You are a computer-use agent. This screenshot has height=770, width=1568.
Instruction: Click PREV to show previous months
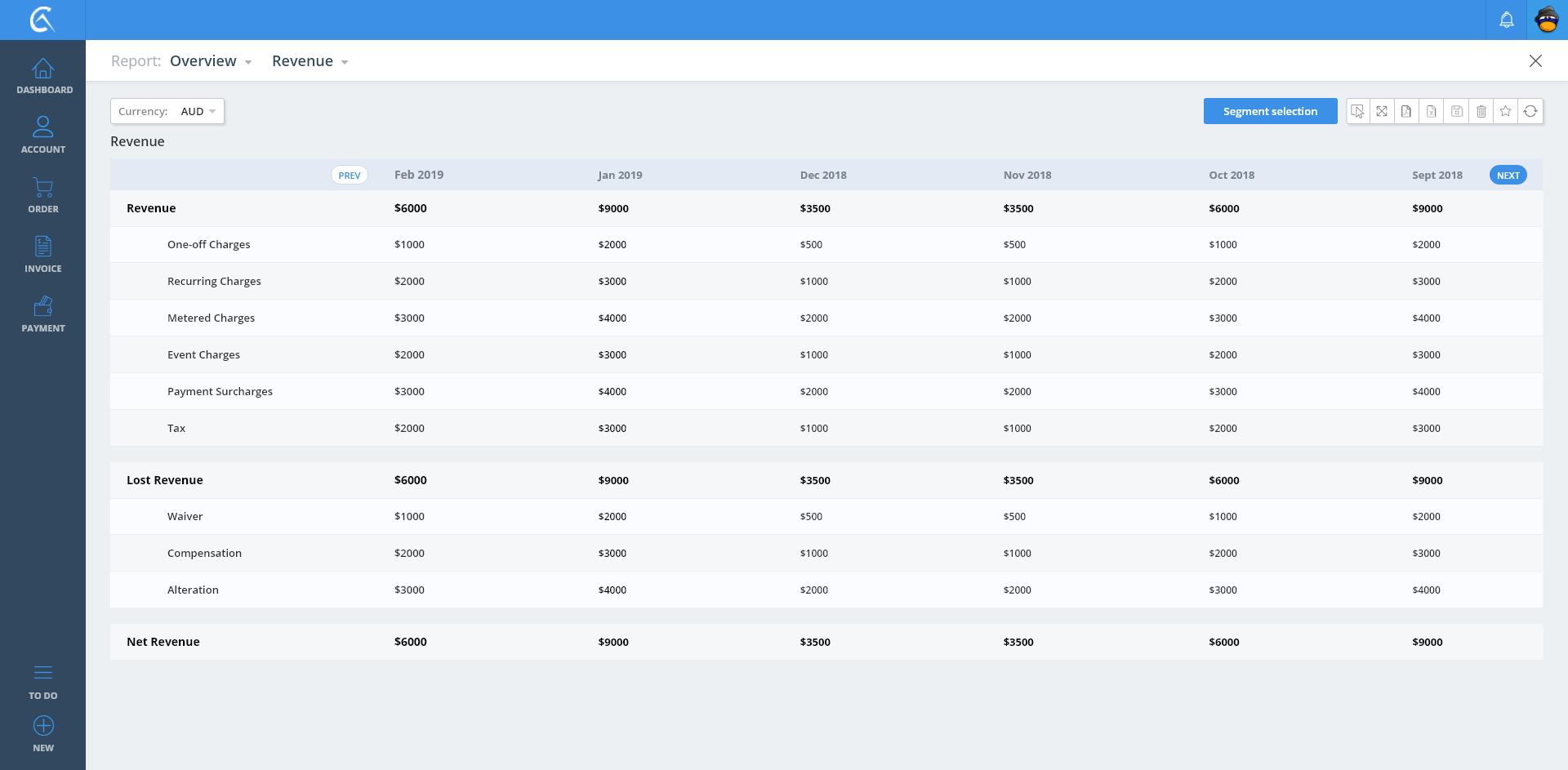click(350, 175)
